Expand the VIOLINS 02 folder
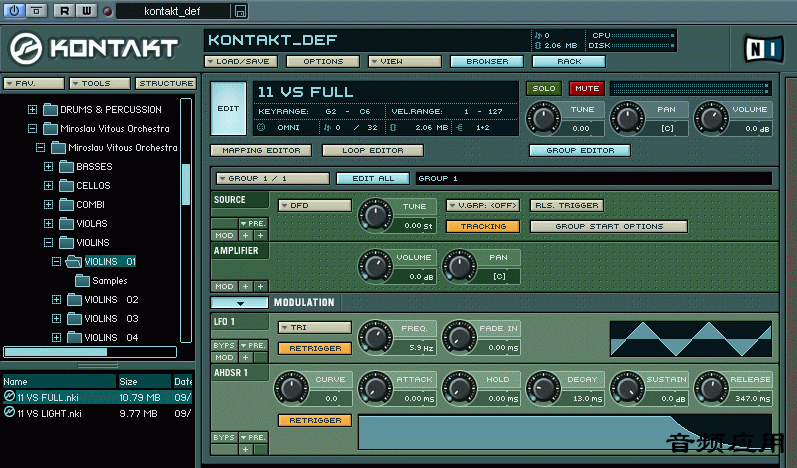Viewport: 797px width, 468px height. (56, 299)
